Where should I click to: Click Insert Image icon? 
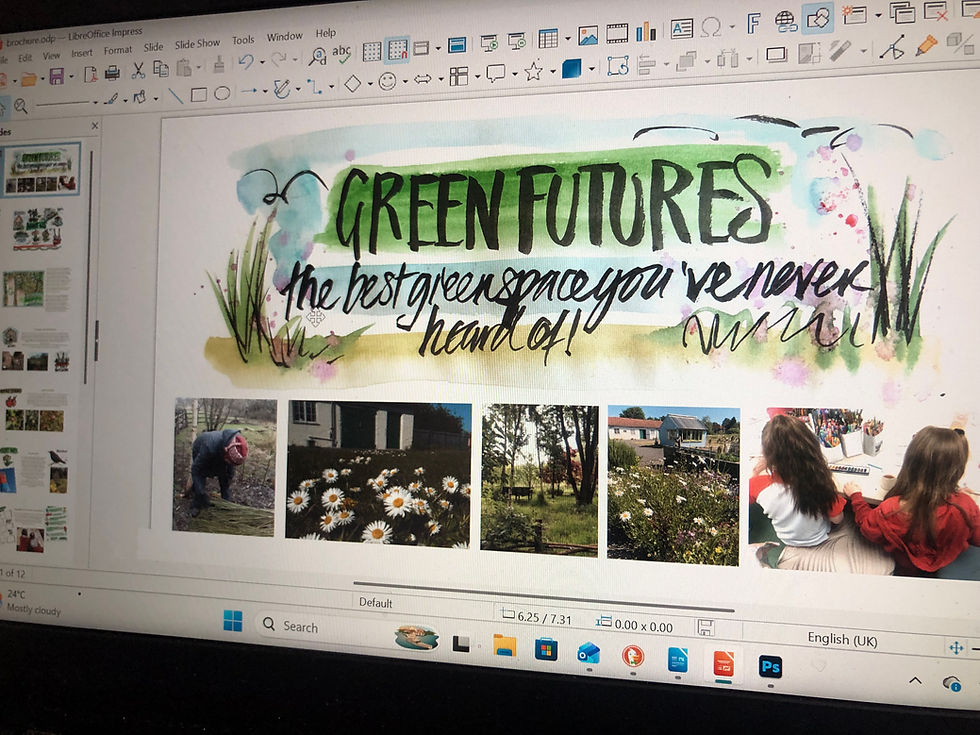pyautogui.click(x=588, y=36)
